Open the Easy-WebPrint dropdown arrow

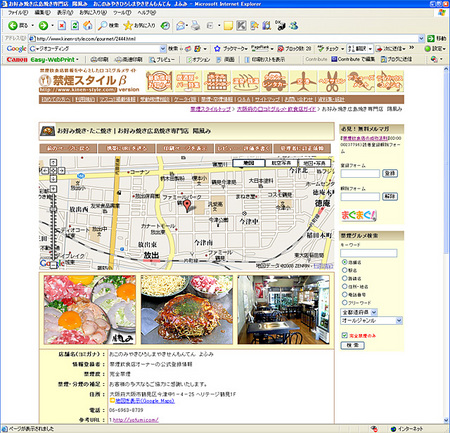coord(77,60)
